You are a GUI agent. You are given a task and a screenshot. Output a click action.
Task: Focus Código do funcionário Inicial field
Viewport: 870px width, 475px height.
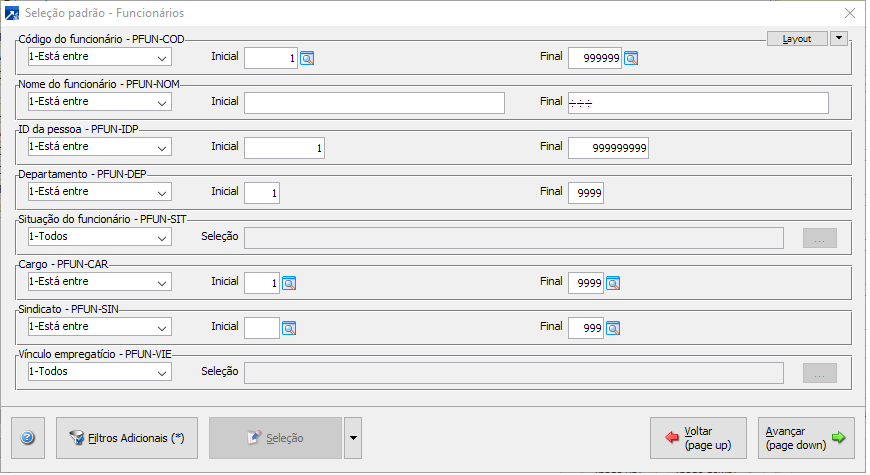pos(271,58)
